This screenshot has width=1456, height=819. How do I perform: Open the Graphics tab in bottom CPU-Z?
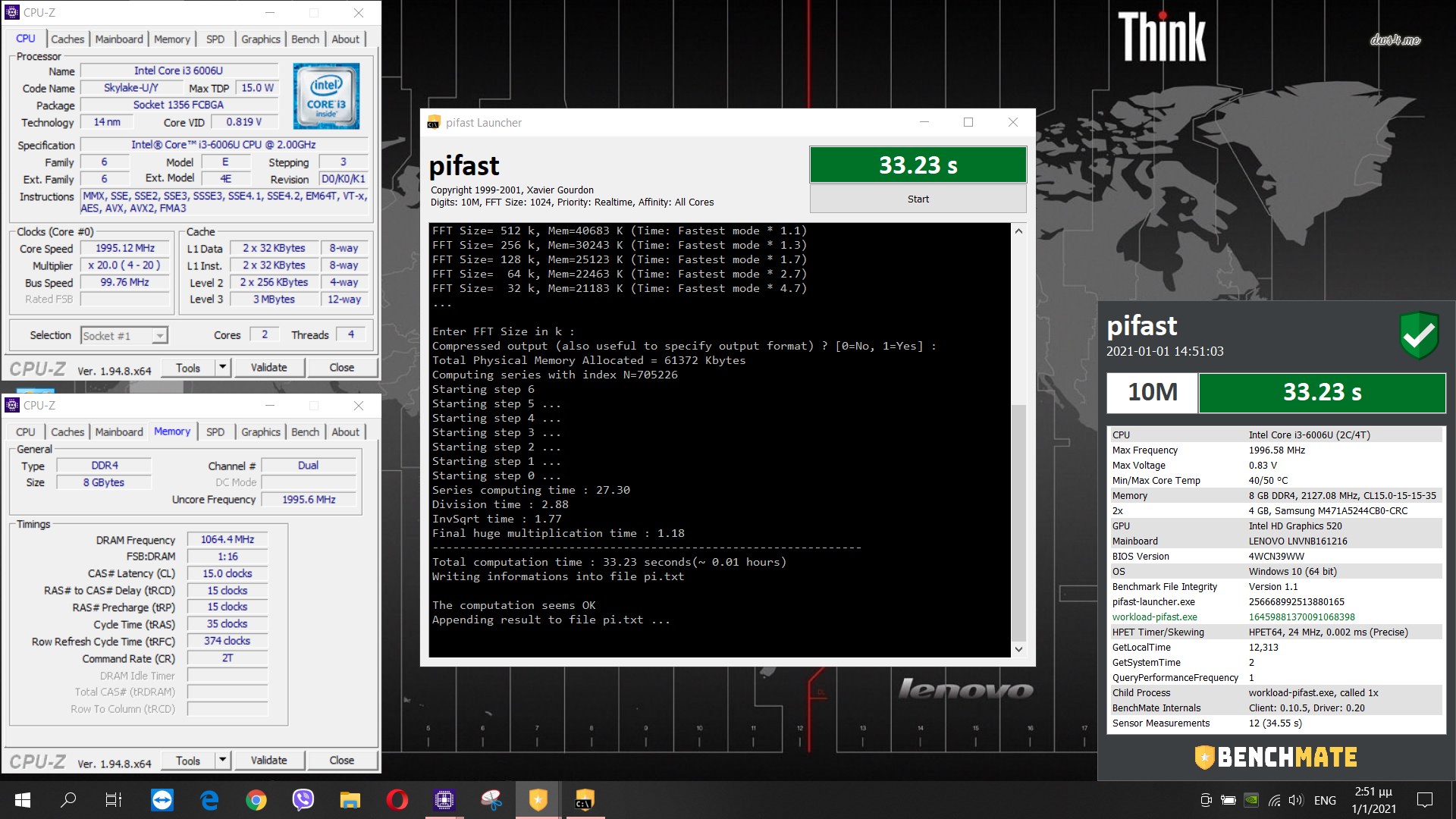point(261,432)
